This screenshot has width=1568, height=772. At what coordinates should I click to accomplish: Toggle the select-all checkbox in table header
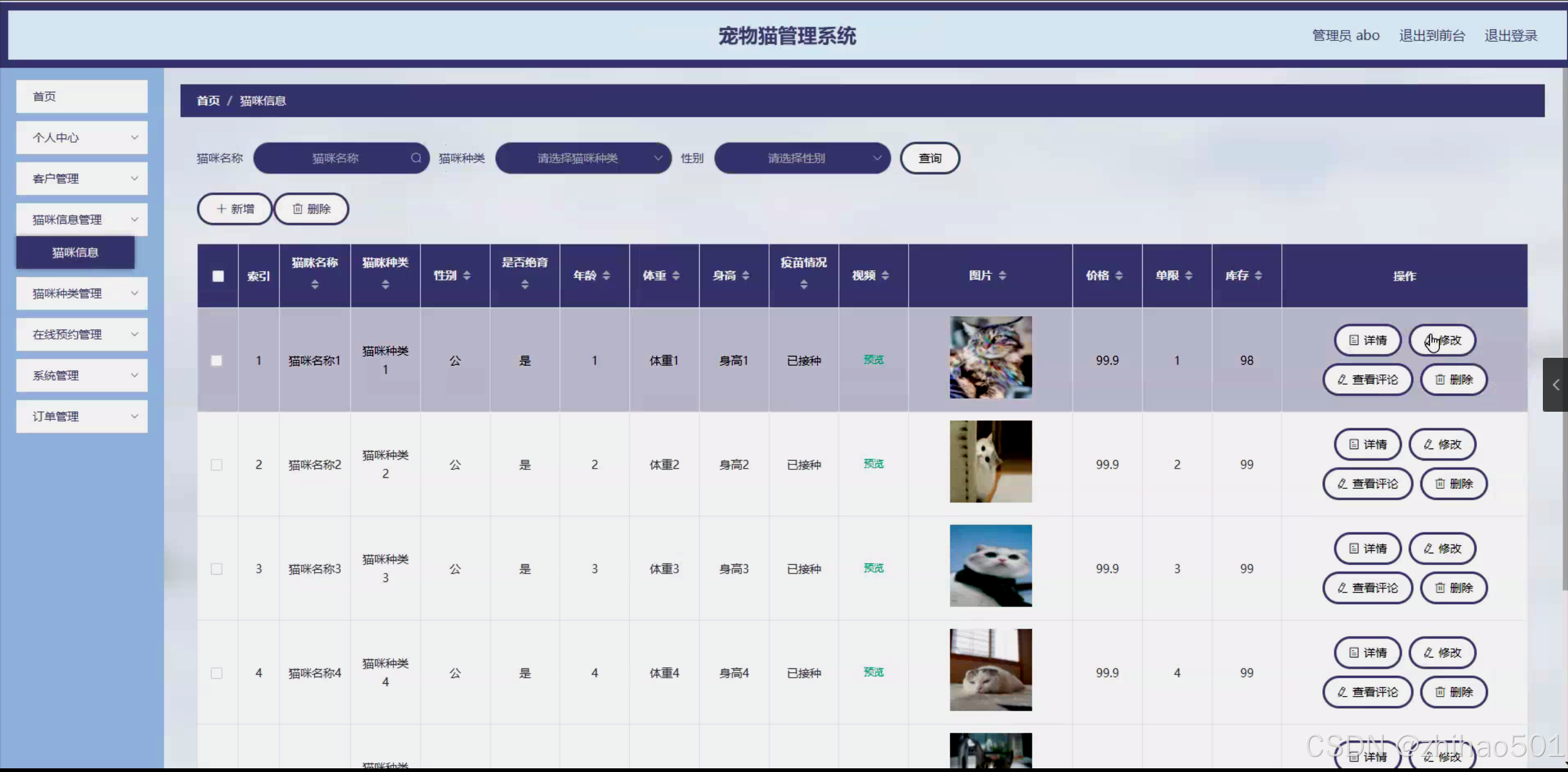(218, 276)
